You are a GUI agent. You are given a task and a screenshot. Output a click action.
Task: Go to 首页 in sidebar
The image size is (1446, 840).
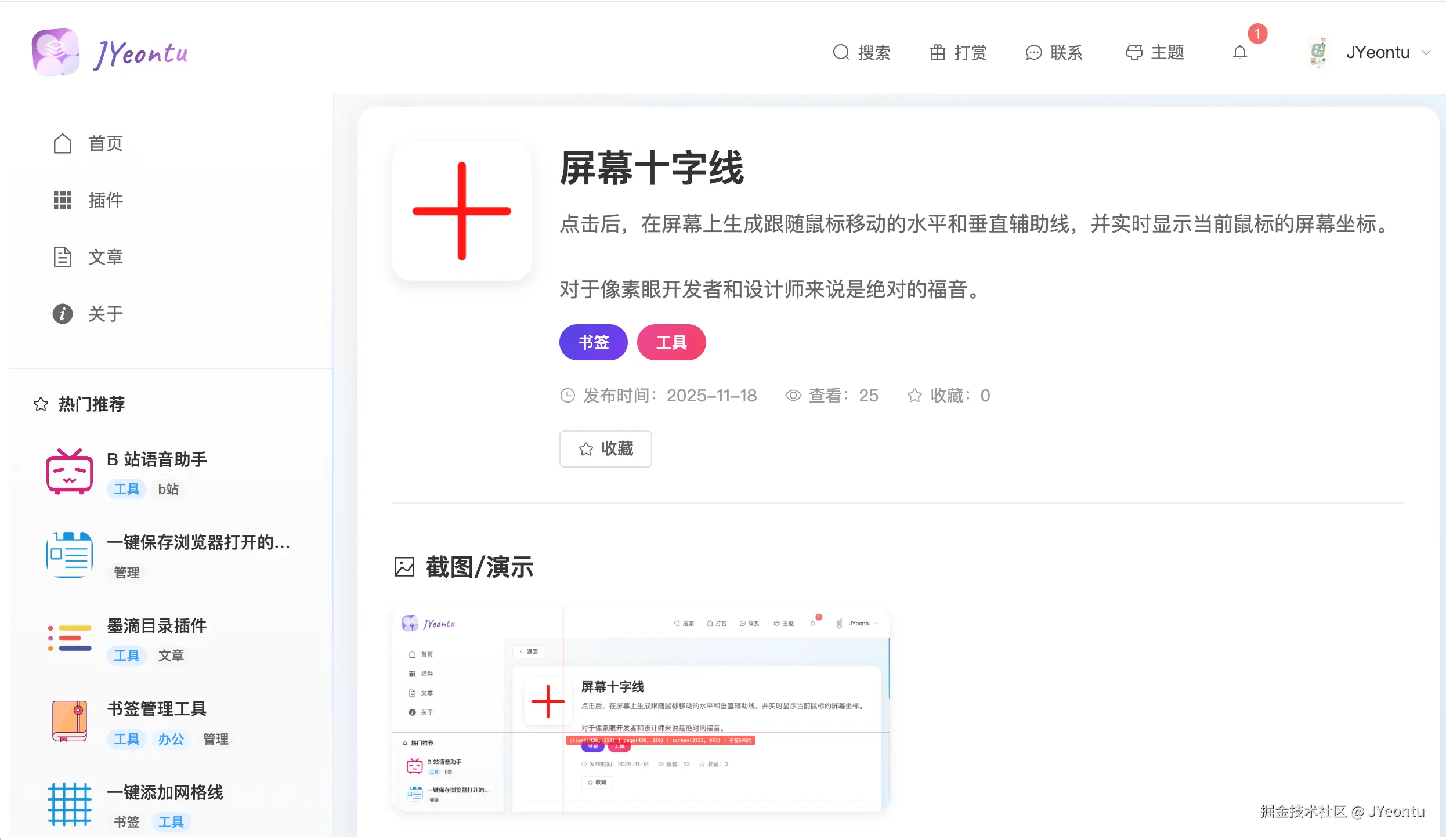(x=88, y=143)
